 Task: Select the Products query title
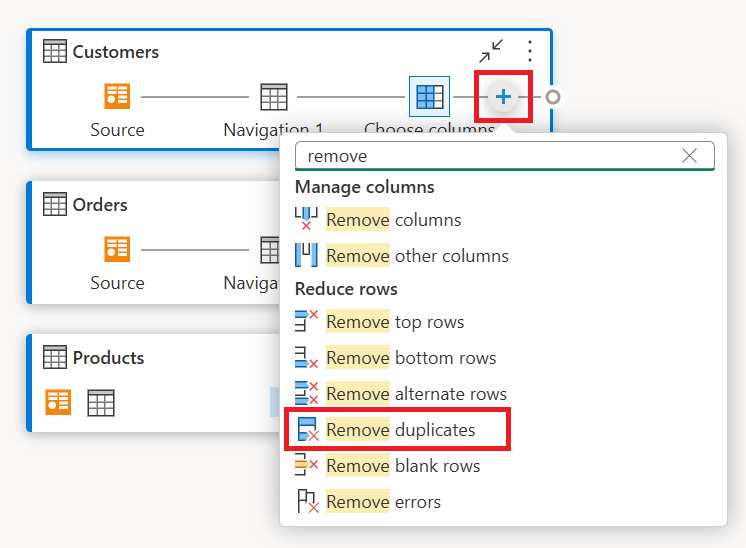[108, 358]
